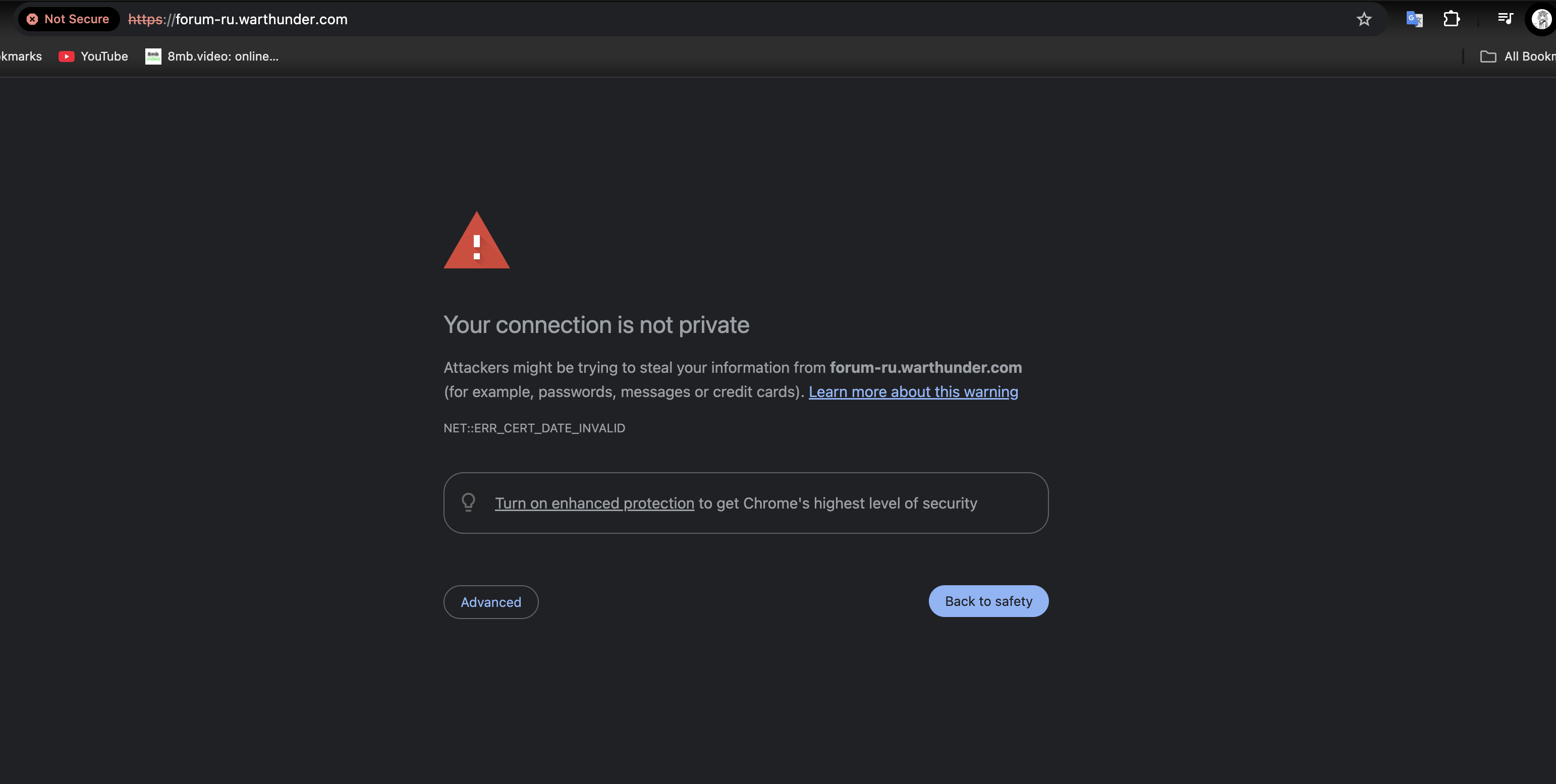Open the Google Translate extension icon
Screen dimensions: 1556x784
click(x=1414, y=19)
